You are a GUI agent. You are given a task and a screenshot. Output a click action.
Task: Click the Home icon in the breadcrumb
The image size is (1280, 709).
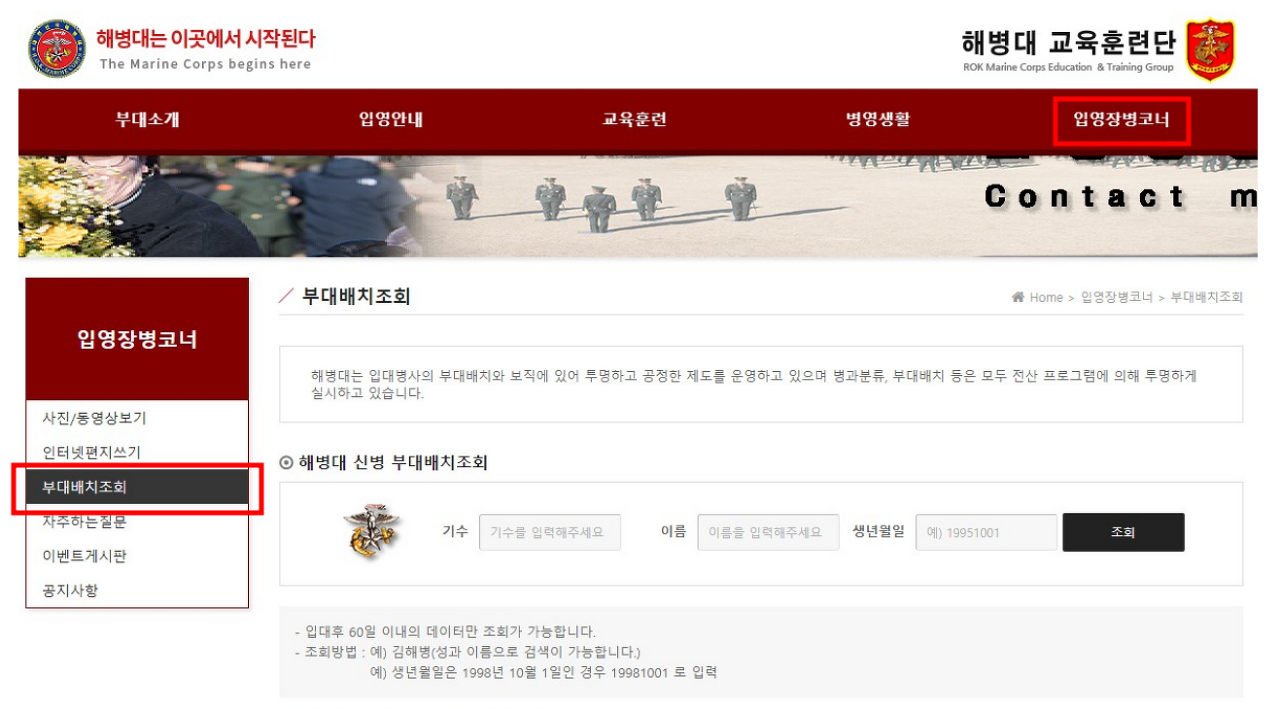click(1018, 297)
